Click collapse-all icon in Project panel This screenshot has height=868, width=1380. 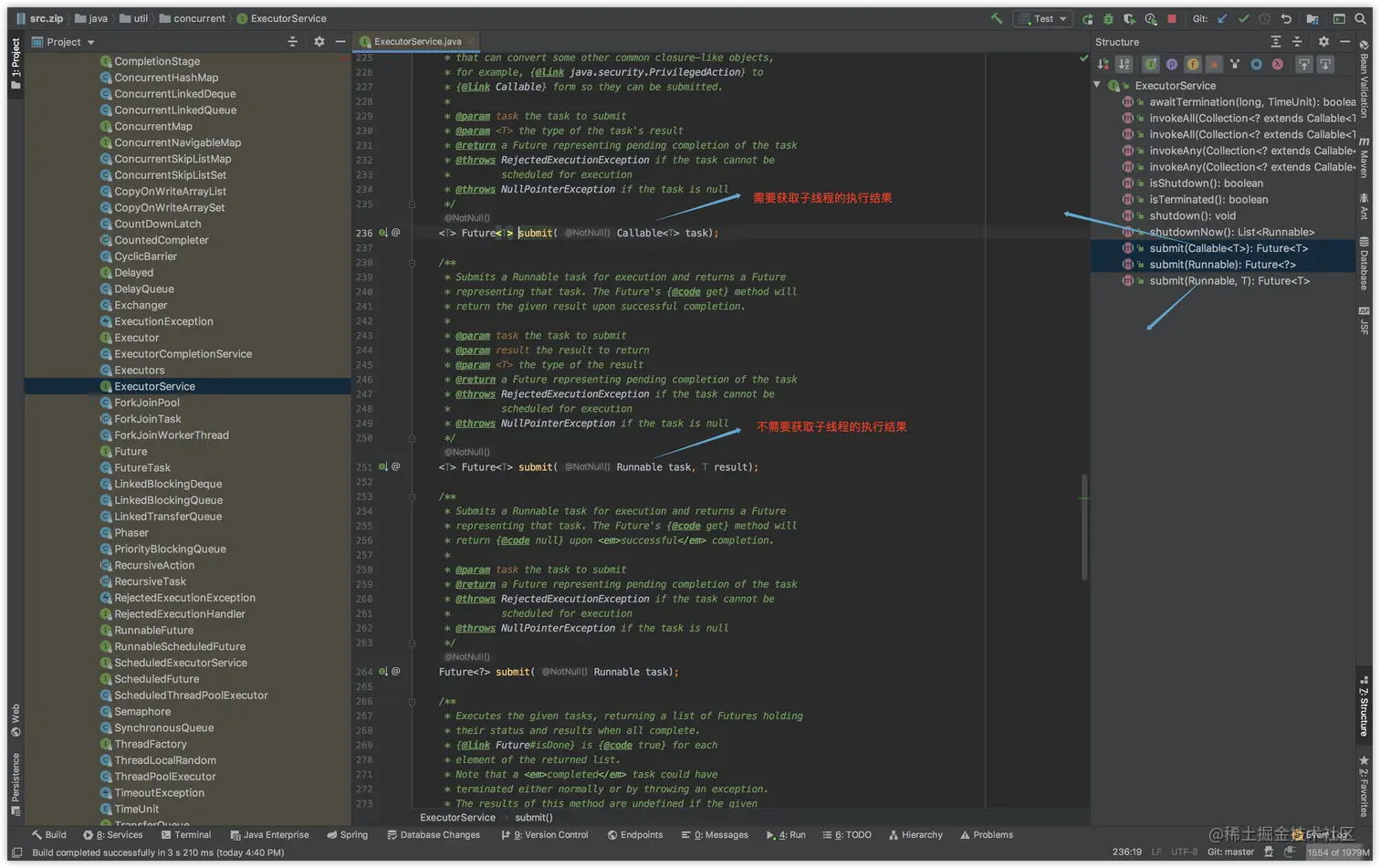292,42
